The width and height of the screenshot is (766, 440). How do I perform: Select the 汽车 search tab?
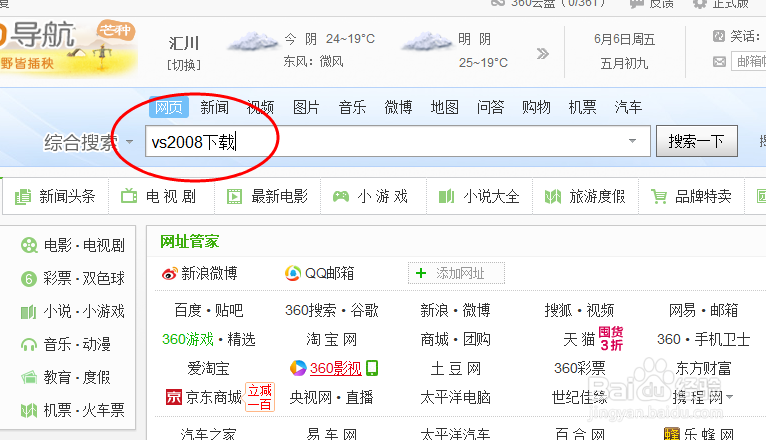[x=628, y=107]
